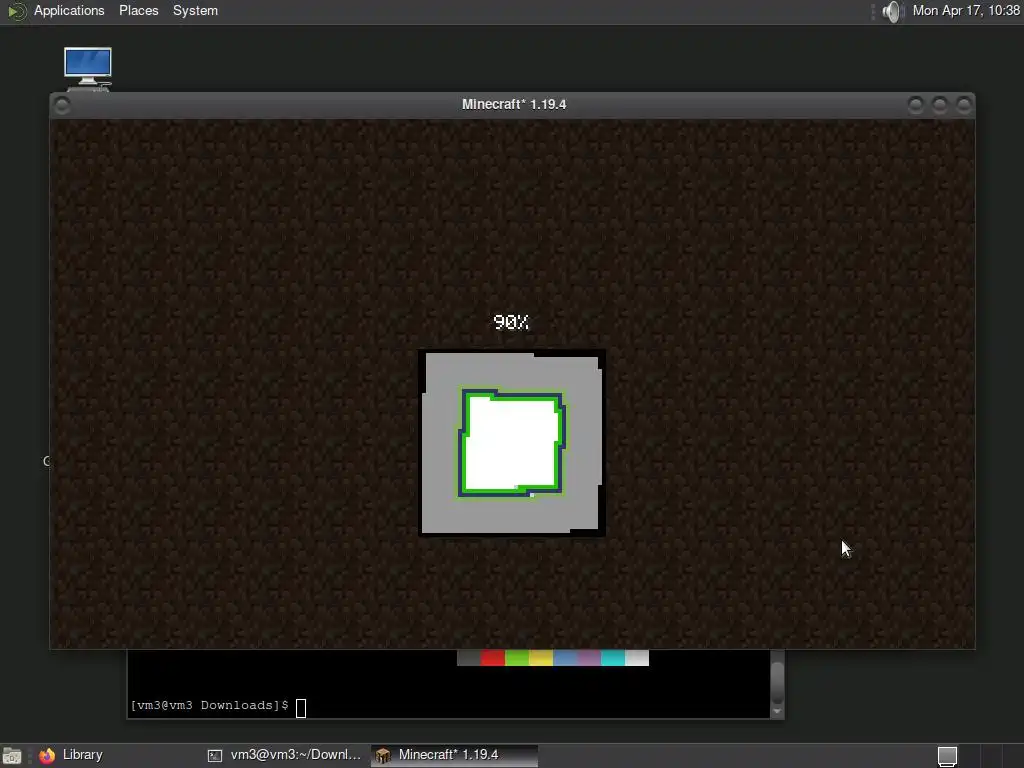The width and height of the screenshot is (1024, 768).
Task: Click the red color block in terminal
Action: [x=492, y=658]
